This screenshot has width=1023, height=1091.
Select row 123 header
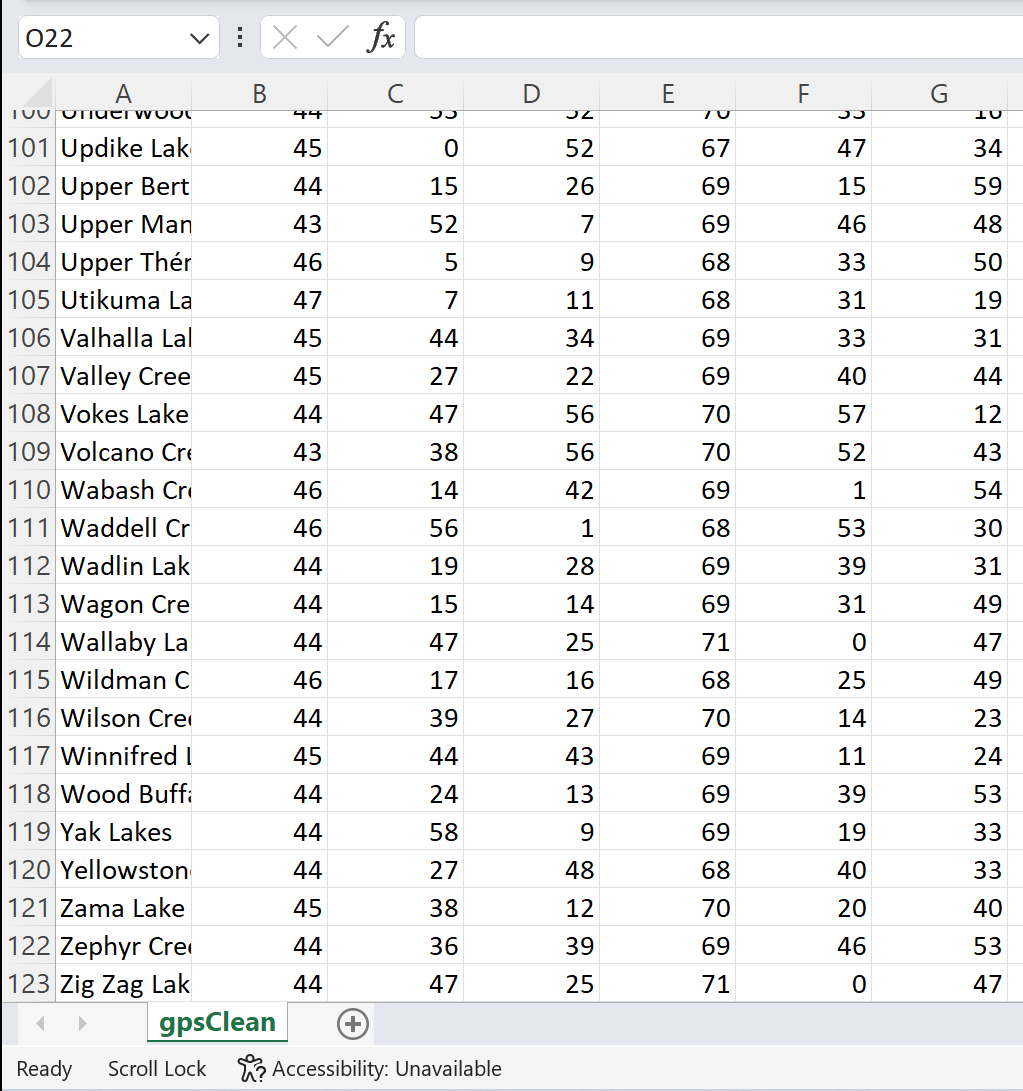click(29, 983)
